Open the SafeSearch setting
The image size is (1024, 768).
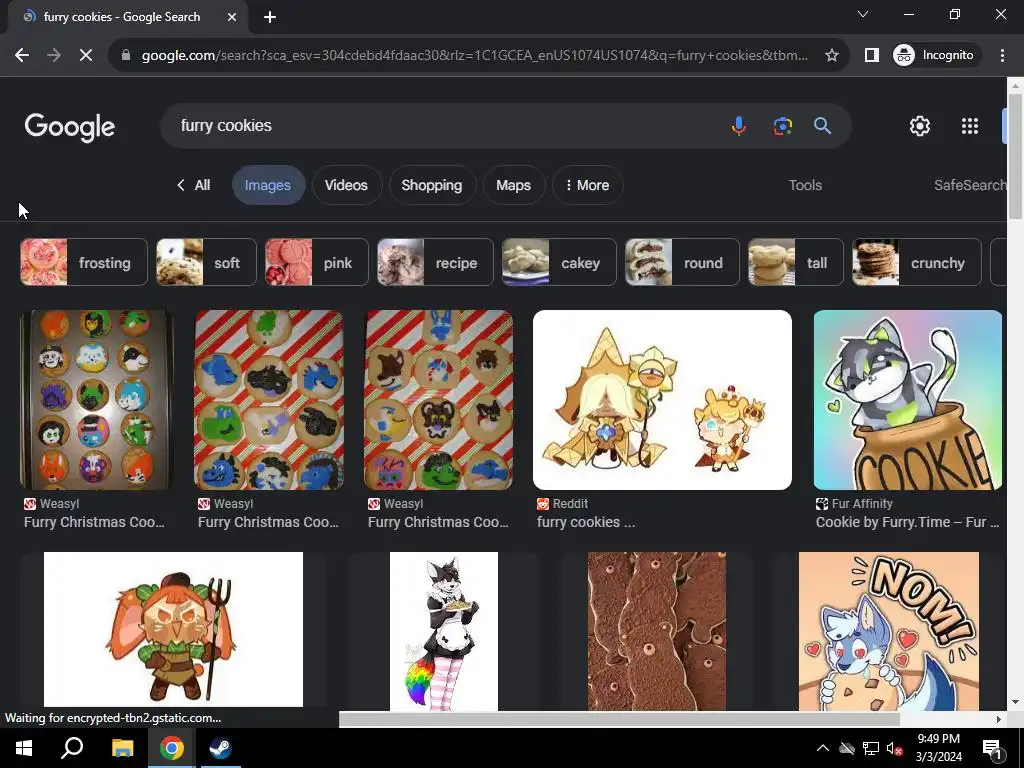[970, 185]
